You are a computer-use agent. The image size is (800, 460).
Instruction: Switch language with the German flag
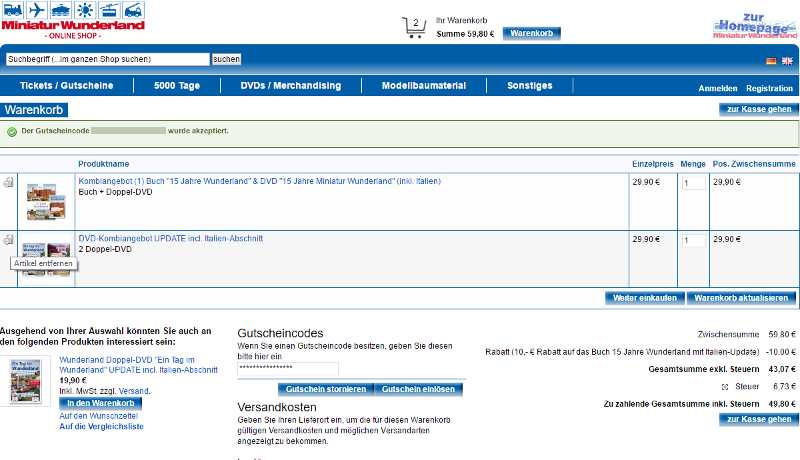[x=771, y=61]
